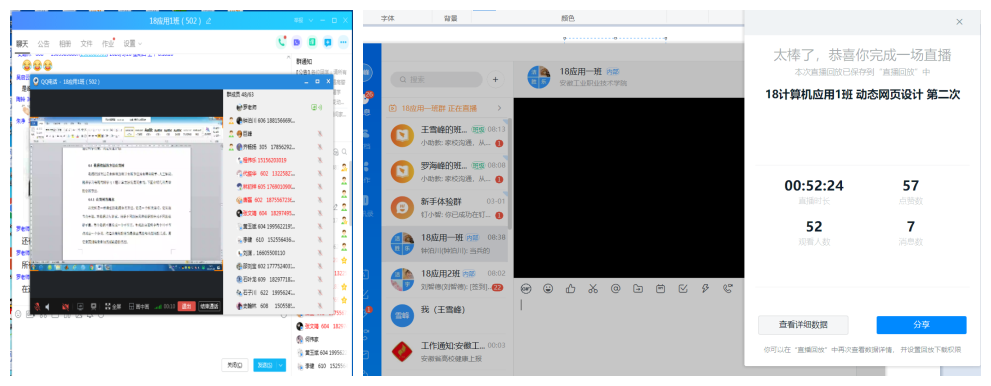Toggle the speaker icon in QQ call bar

(48, 306)
